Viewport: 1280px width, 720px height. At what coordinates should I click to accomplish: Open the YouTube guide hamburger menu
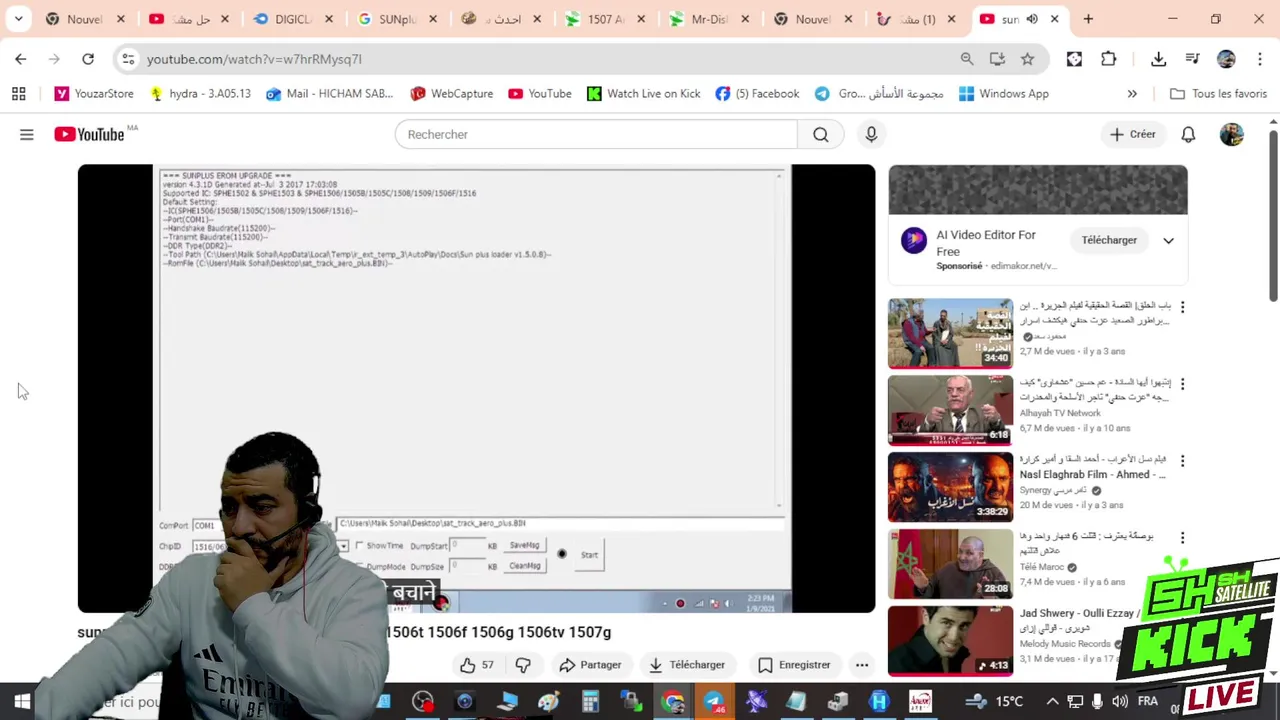pyautogui.click(x=27, y=134)
